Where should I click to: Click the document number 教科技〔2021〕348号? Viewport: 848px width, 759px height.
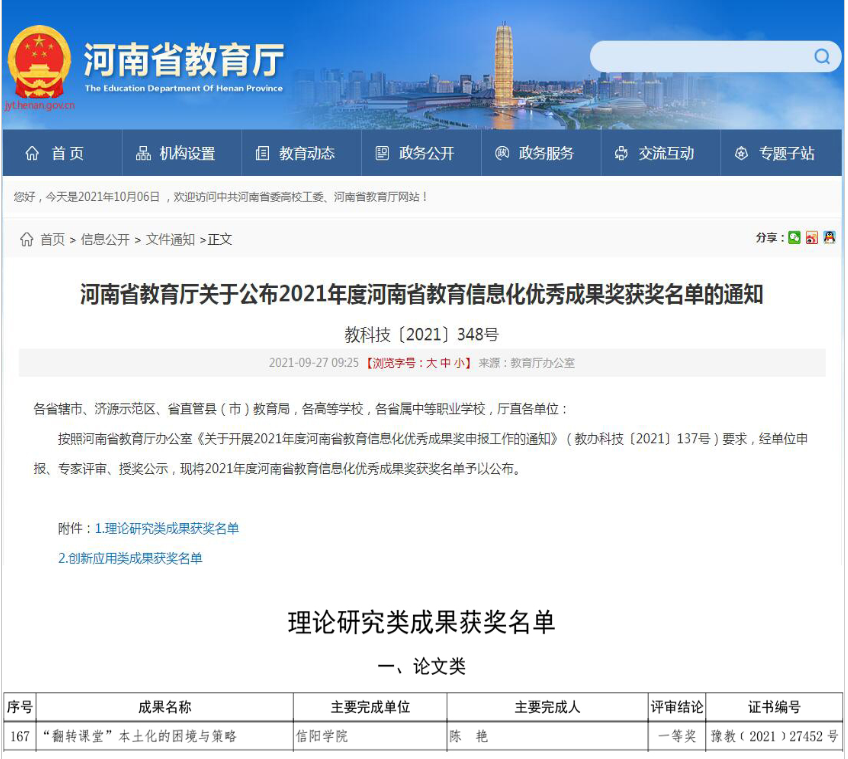[421, 335]
